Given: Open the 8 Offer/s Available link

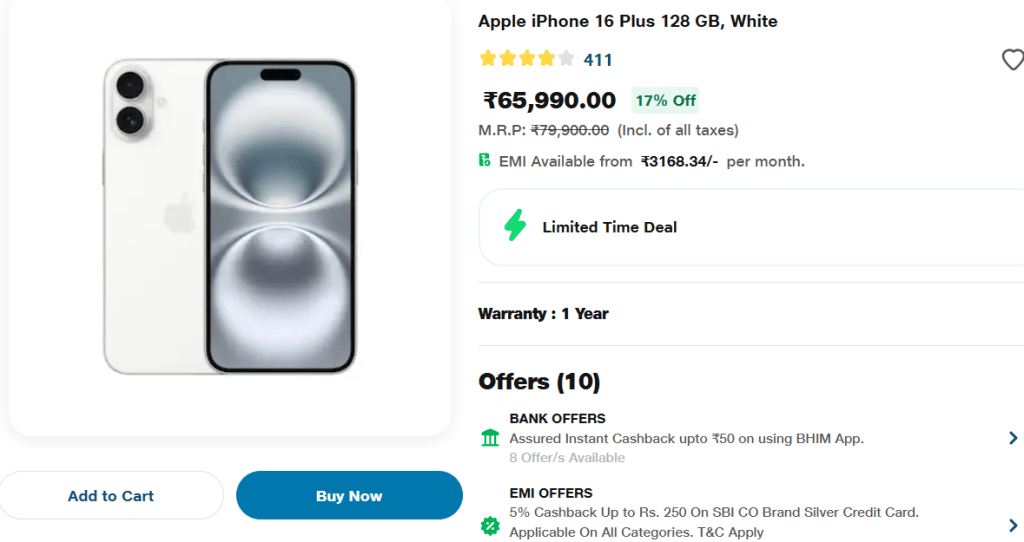Looking at the screenshot, I should (x=567, y=458).
